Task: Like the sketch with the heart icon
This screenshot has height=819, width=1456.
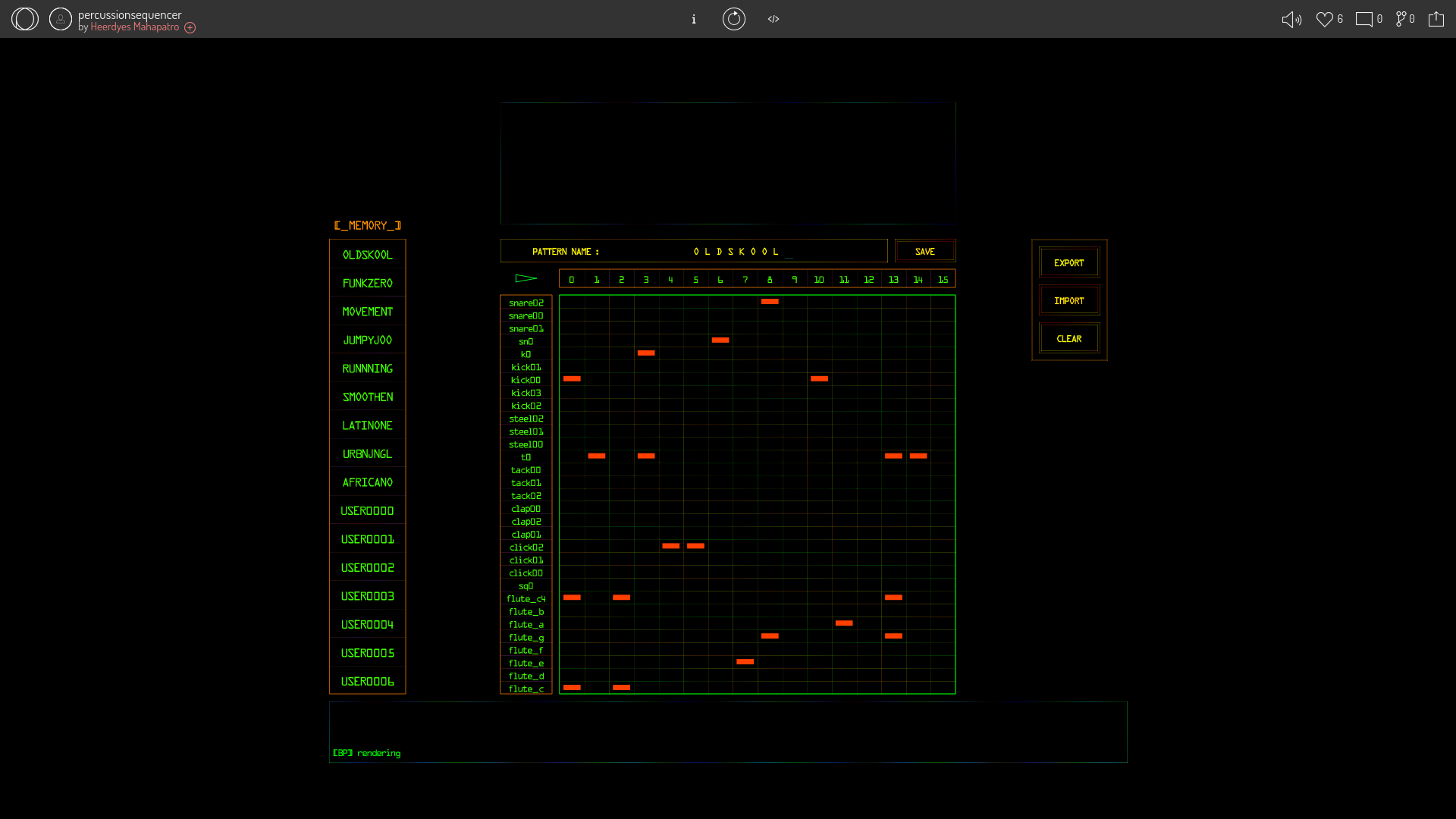Action: 1324,20
